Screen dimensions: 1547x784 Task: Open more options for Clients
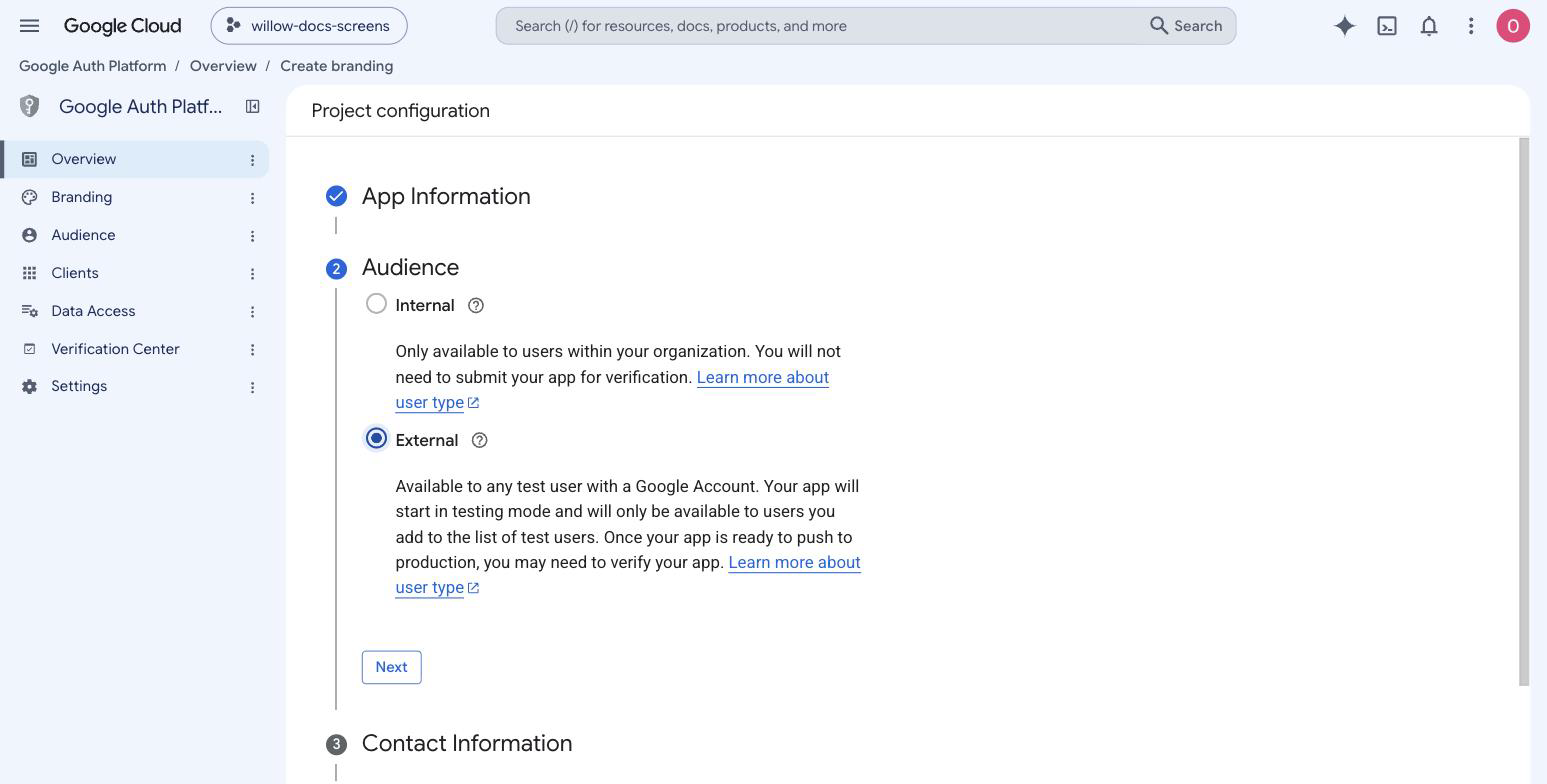pyautogui.click(x=253, y=274)
